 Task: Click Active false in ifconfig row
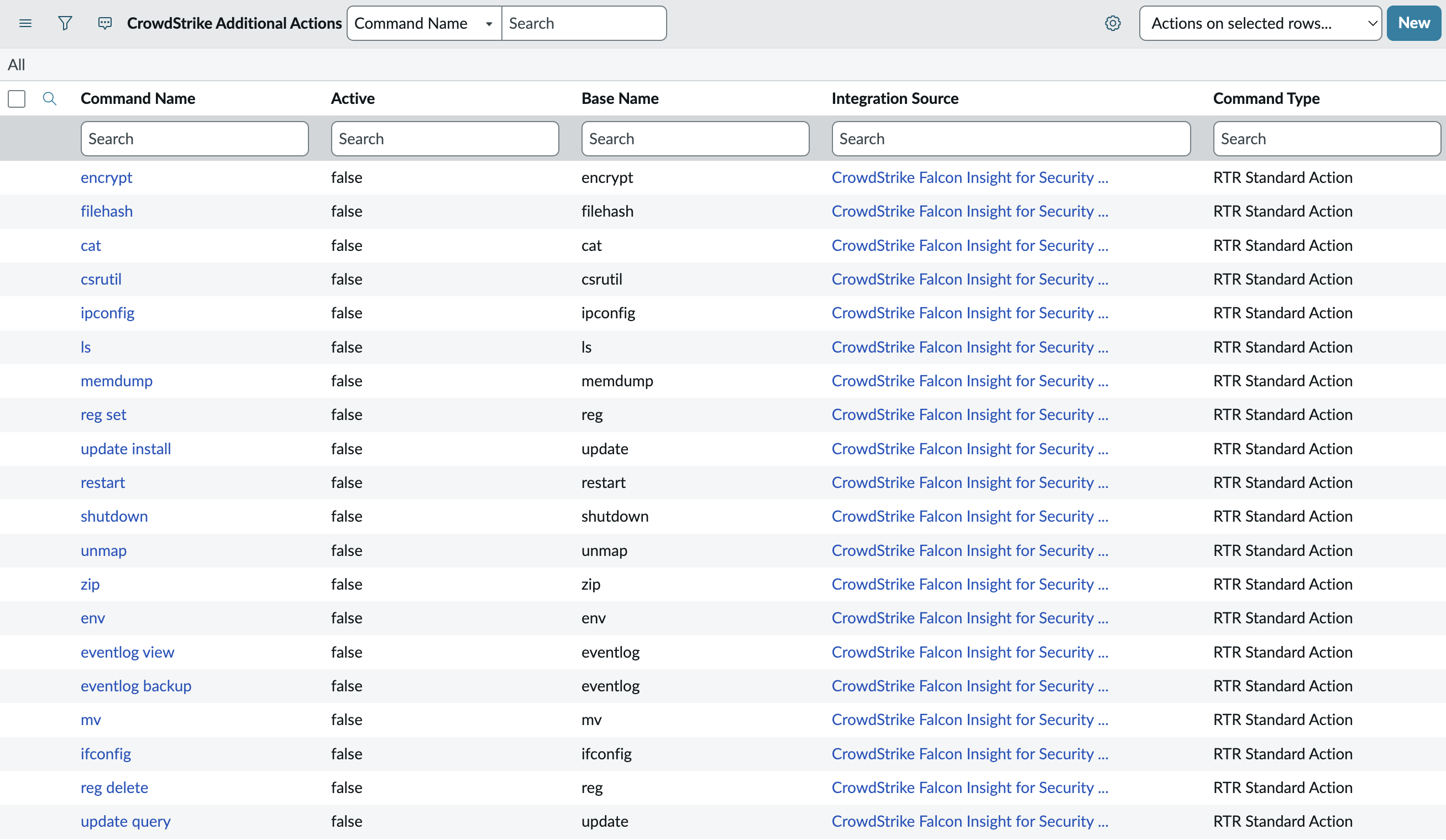point(347,753)
